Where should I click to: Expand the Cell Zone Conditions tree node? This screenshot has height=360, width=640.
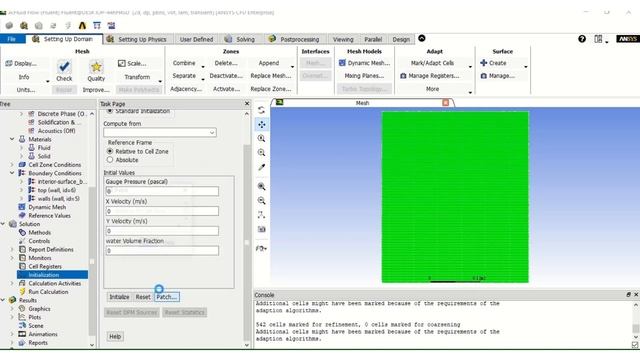coord(12,165)
